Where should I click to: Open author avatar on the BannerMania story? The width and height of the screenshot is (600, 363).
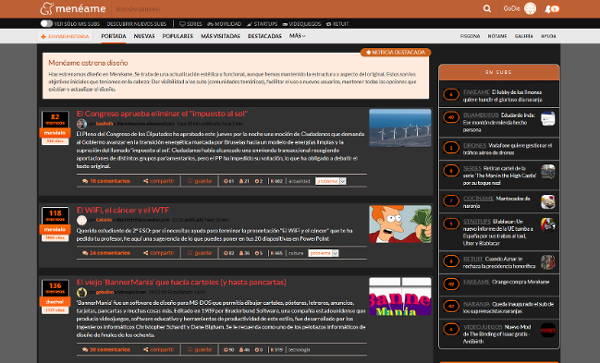(x=82, y=292)
